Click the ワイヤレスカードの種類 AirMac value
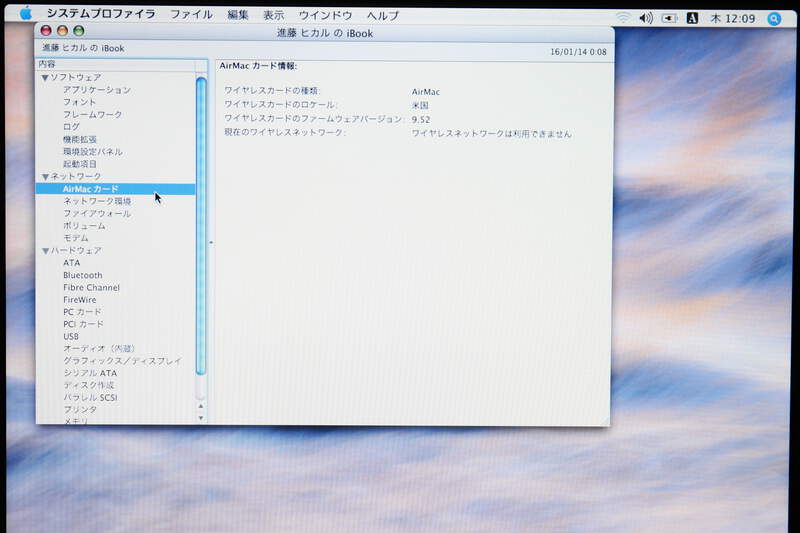Viewport: 800px width, 533px height. pos(426,92)
